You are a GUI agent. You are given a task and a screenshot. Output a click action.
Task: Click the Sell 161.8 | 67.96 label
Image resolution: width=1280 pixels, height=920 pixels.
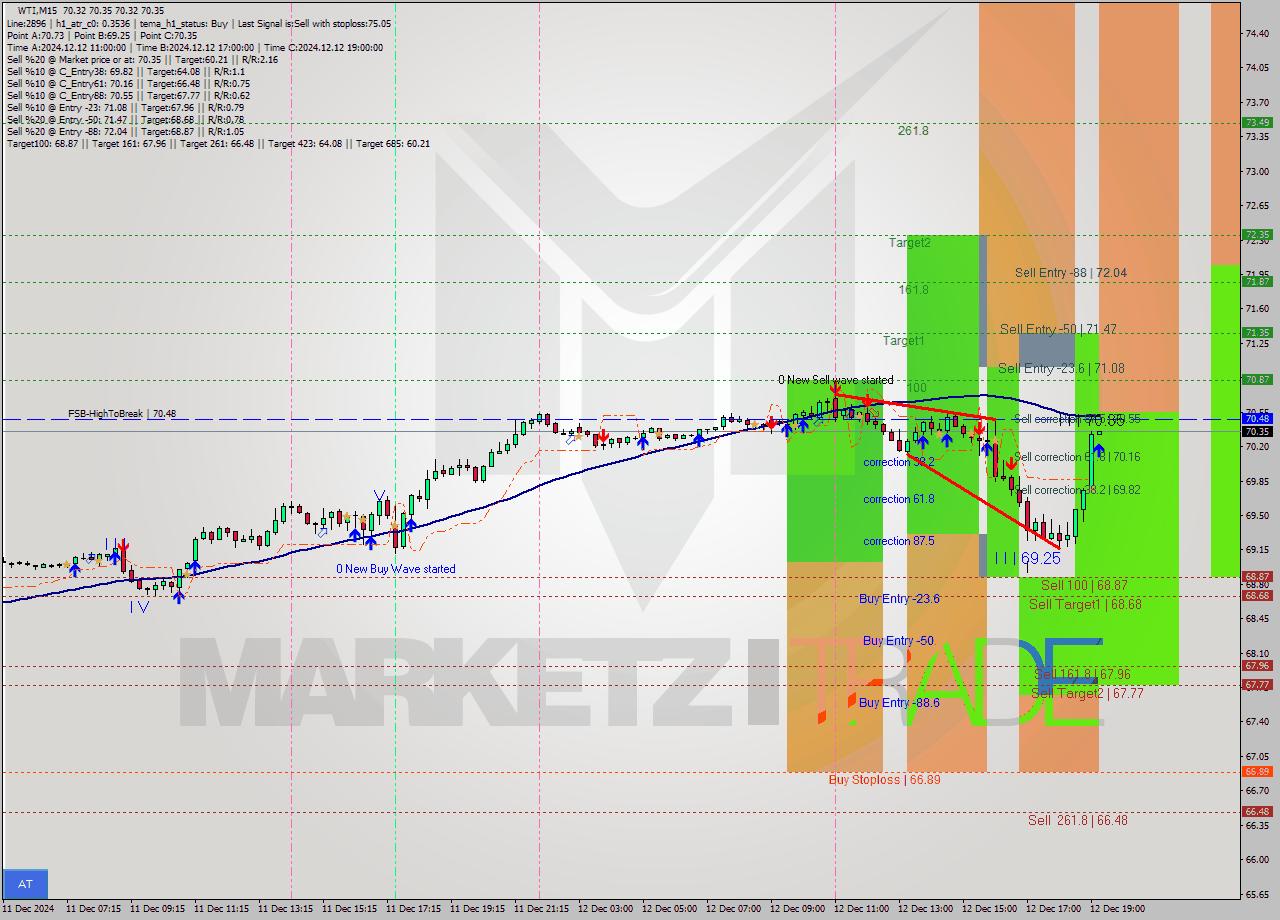click(1082, 674)
